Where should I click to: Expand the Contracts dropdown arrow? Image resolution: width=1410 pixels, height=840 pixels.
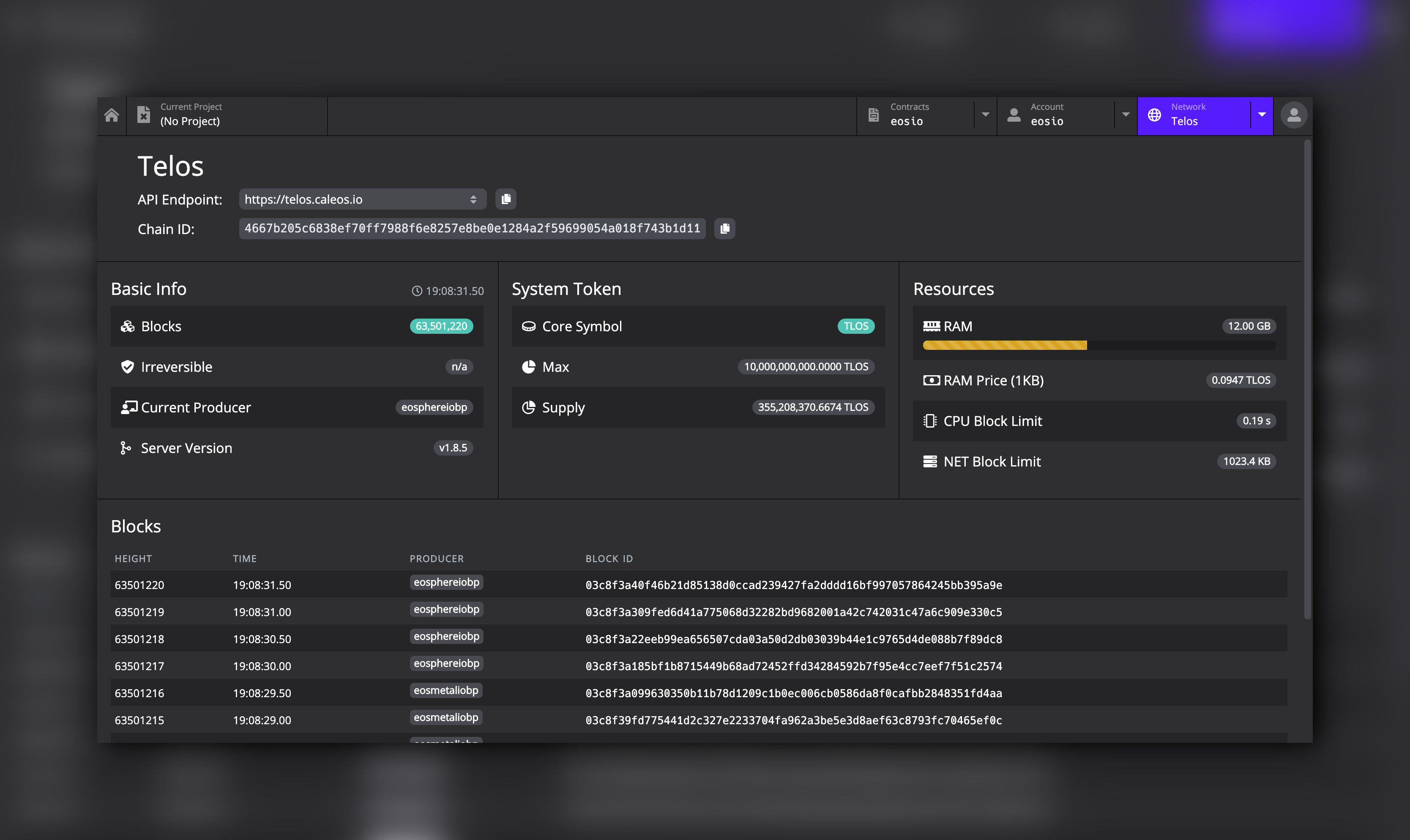click(x=986, y=115)
